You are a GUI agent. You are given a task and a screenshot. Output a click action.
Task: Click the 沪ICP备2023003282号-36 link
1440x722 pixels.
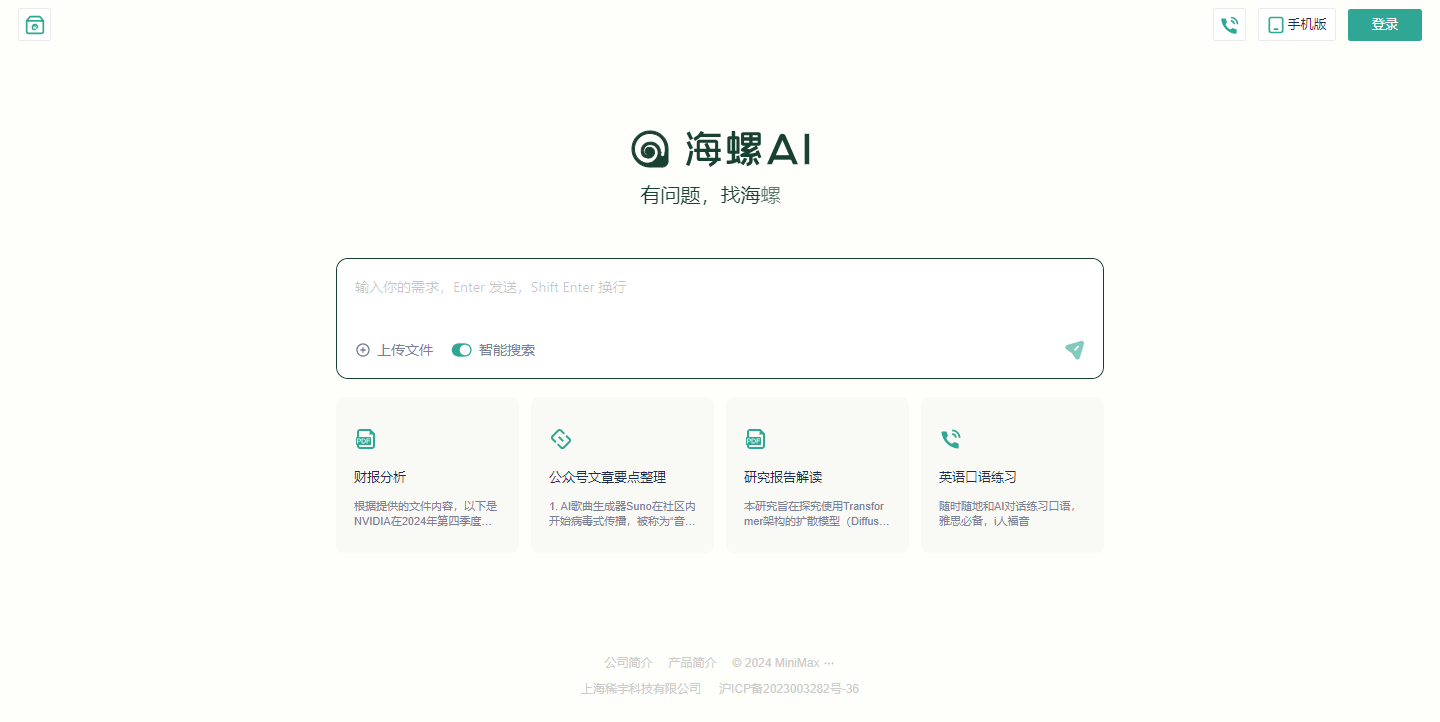click(789, 689)
